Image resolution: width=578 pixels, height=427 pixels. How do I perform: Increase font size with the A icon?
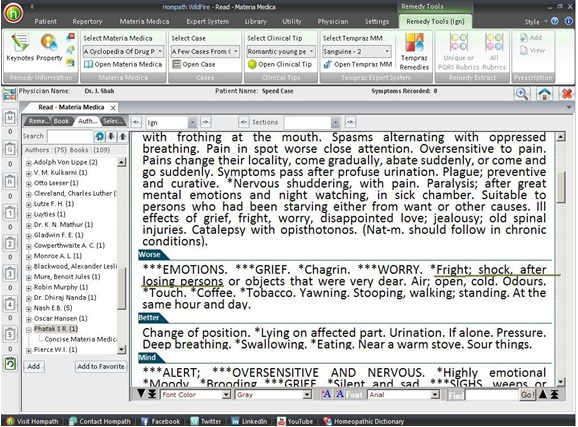326,394
